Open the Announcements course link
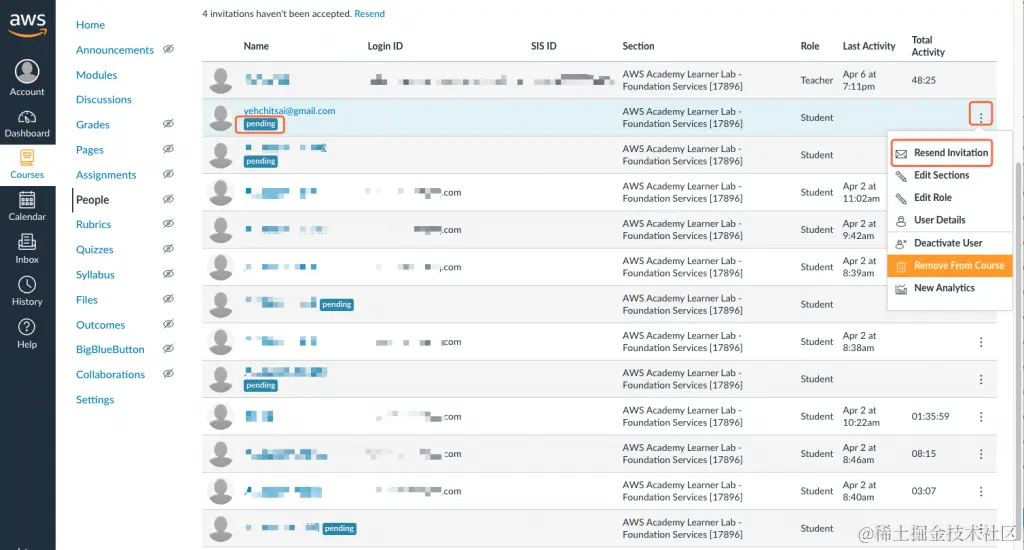The height and width of the screenshot is (550, 1024). click(x=115, y=50)
